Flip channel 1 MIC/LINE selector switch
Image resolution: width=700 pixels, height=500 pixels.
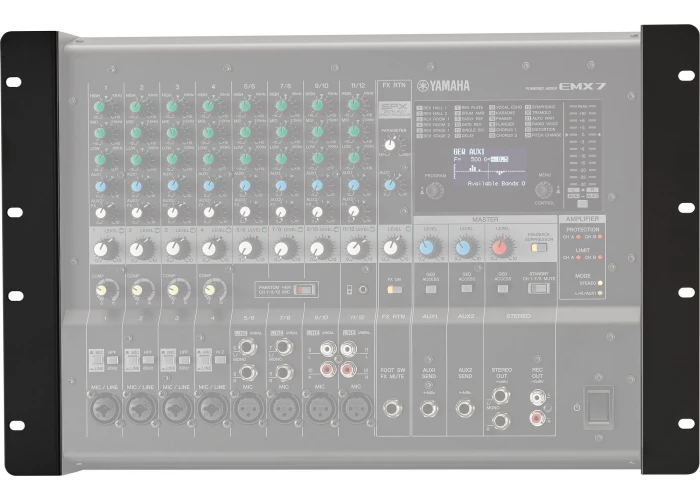[96, 361]
